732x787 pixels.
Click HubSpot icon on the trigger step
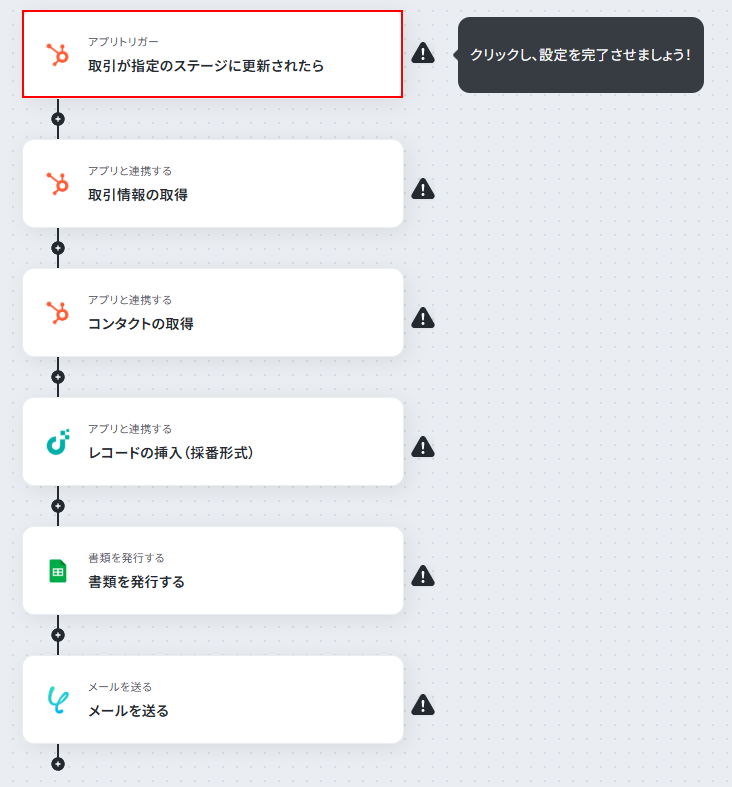[58, 54]
